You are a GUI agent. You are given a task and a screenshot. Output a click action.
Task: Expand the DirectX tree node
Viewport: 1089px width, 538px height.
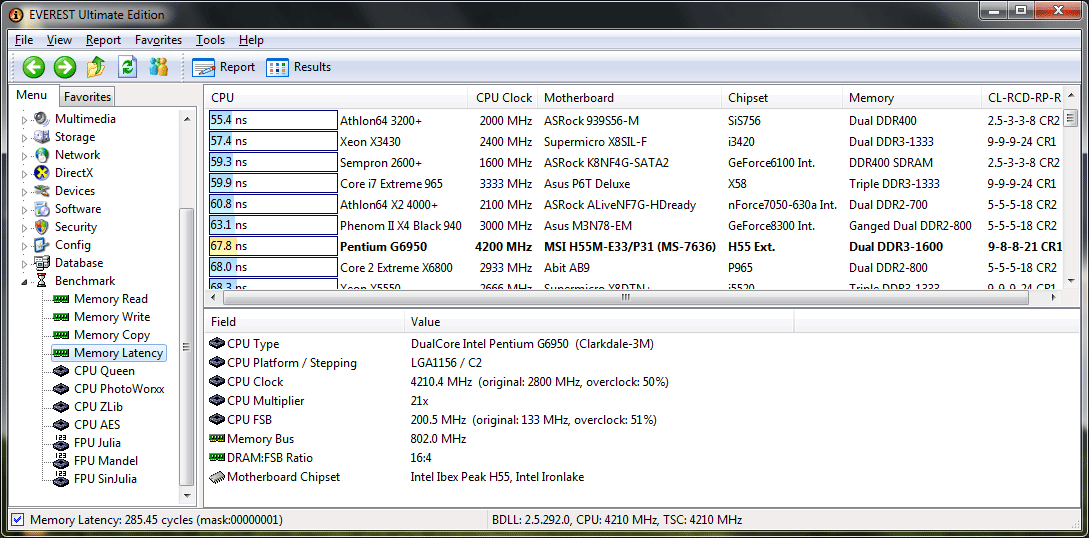click(24, 174)
